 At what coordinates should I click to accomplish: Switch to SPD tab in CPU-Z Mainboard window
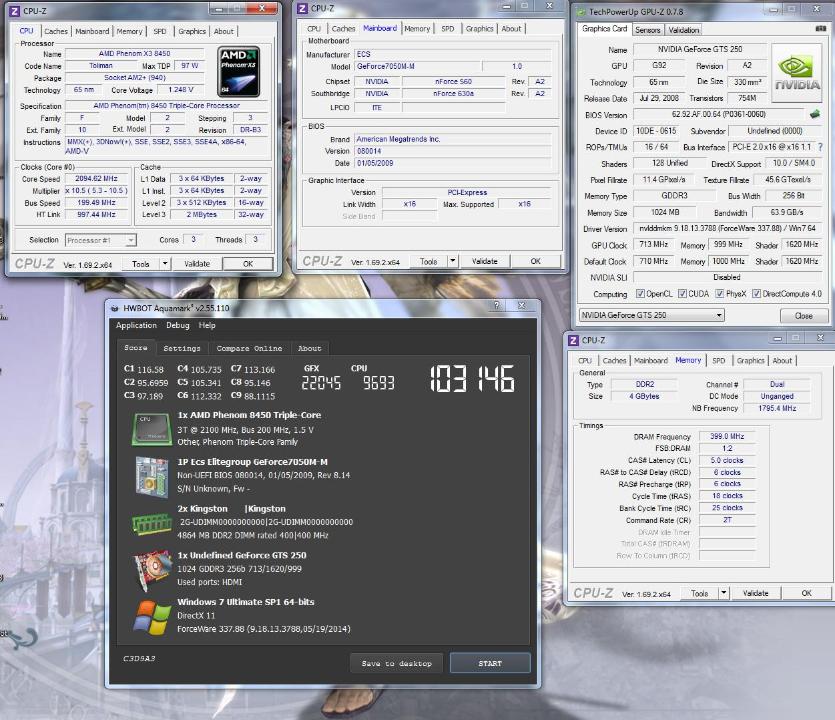coord(447,29)
